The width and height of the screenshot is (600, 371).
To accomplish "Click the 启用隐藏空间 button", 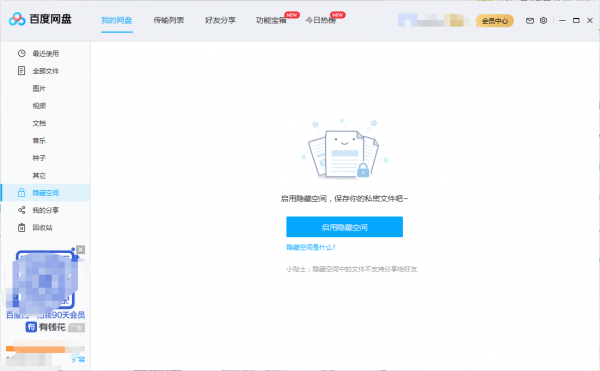I will 344,227.
